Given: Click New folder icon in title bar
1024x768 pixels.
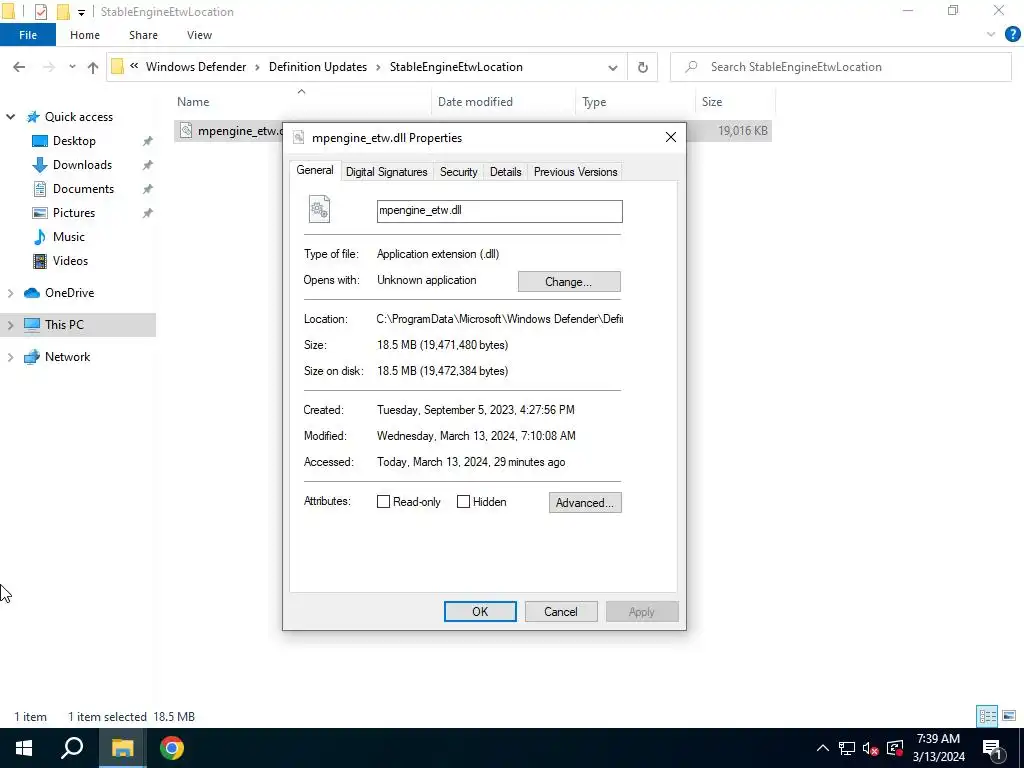Looking at the screenshot, I should [63, 12].
